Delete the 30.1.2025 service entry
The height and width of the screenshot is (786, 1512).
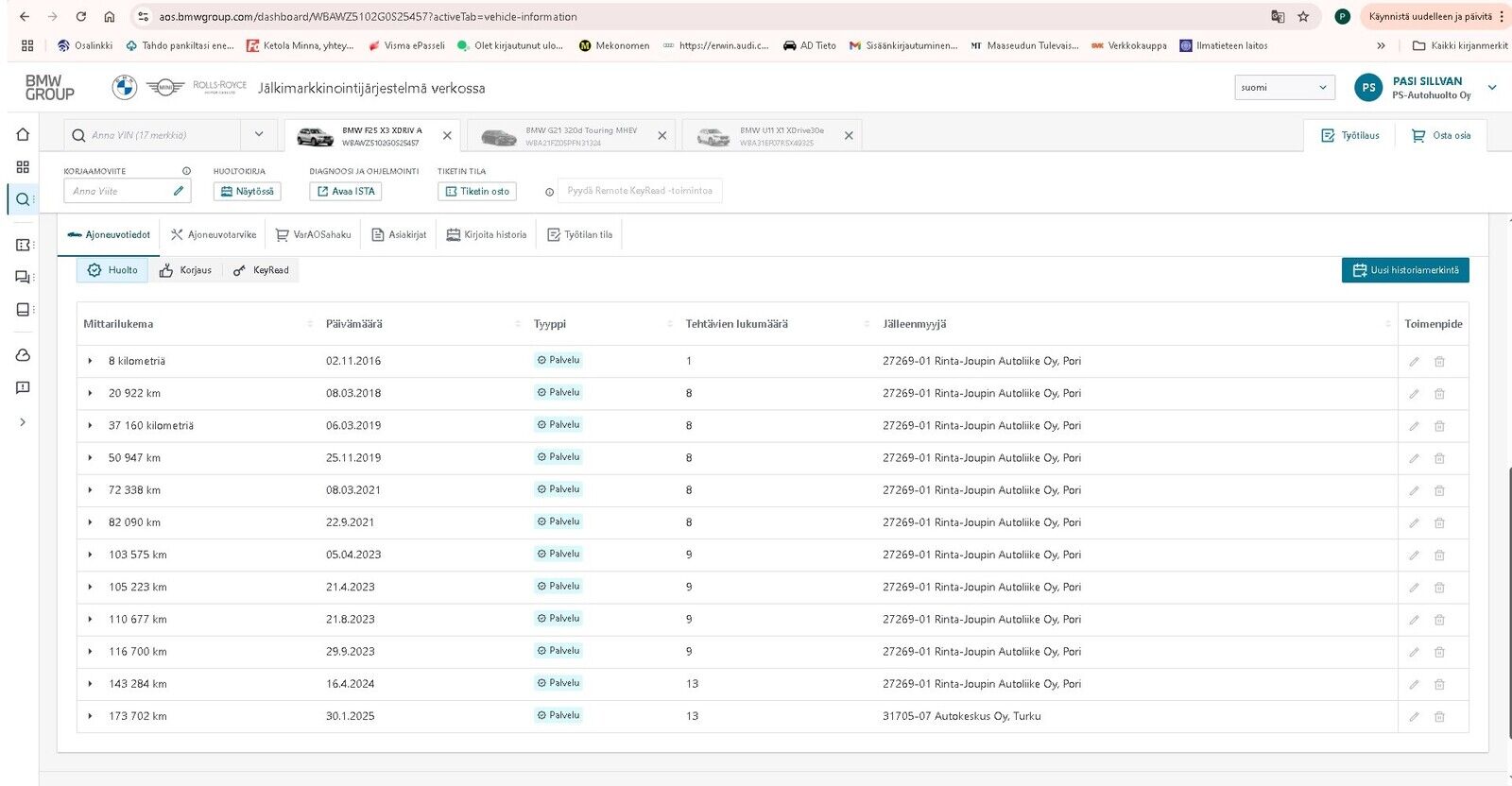[1439, 717]
